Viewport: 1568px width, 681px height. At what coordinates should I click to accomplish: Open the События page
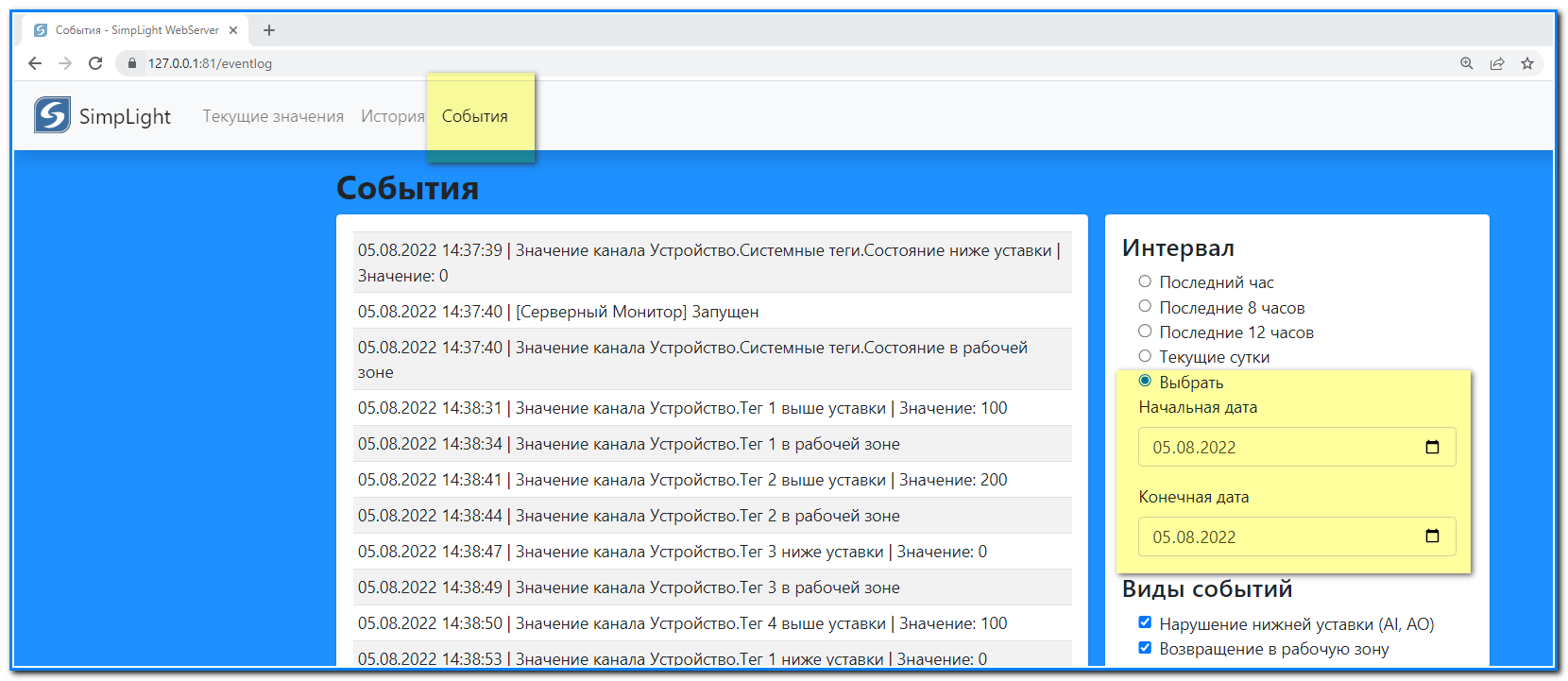point(475,116)
